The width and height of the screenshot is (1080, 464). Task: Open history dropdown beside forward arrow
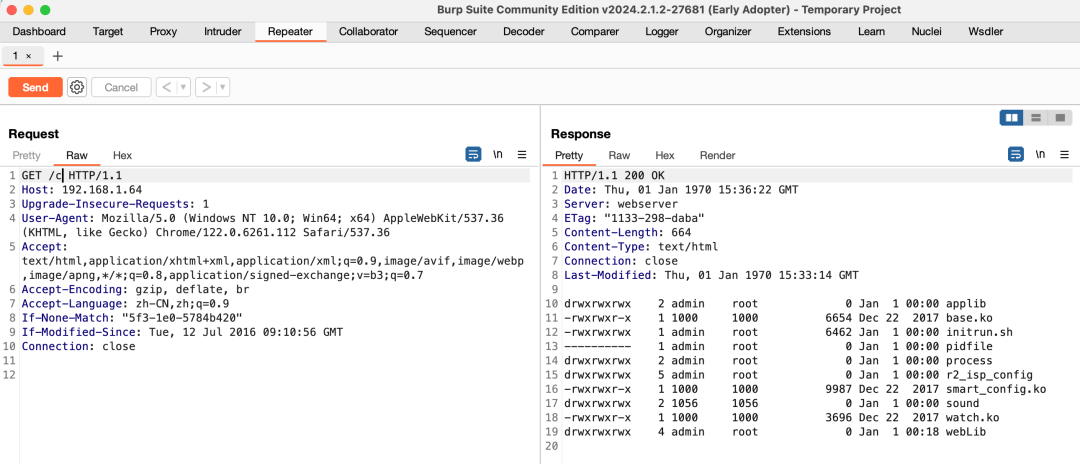(222, 87)
